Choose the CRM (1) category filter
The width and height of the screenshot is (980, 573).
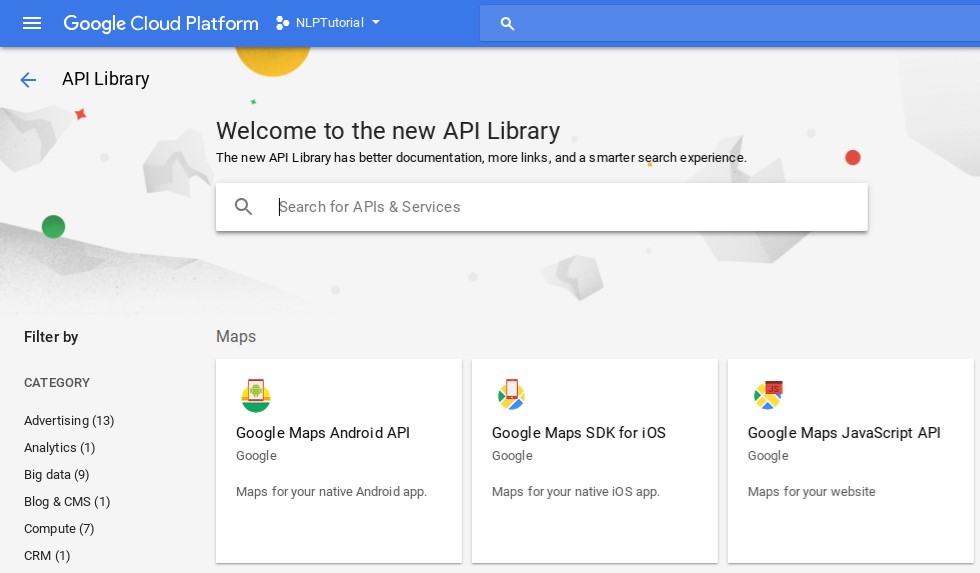point(47,556)
